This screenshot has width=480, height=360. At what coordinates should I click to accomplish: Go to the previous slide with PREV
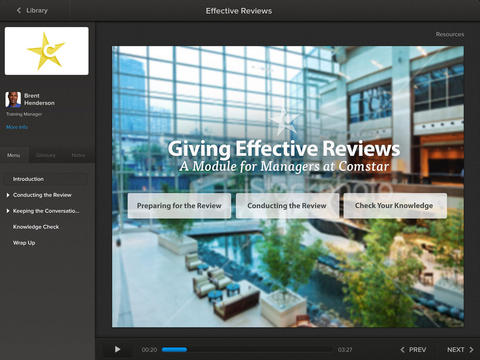[x=413, y=349]
